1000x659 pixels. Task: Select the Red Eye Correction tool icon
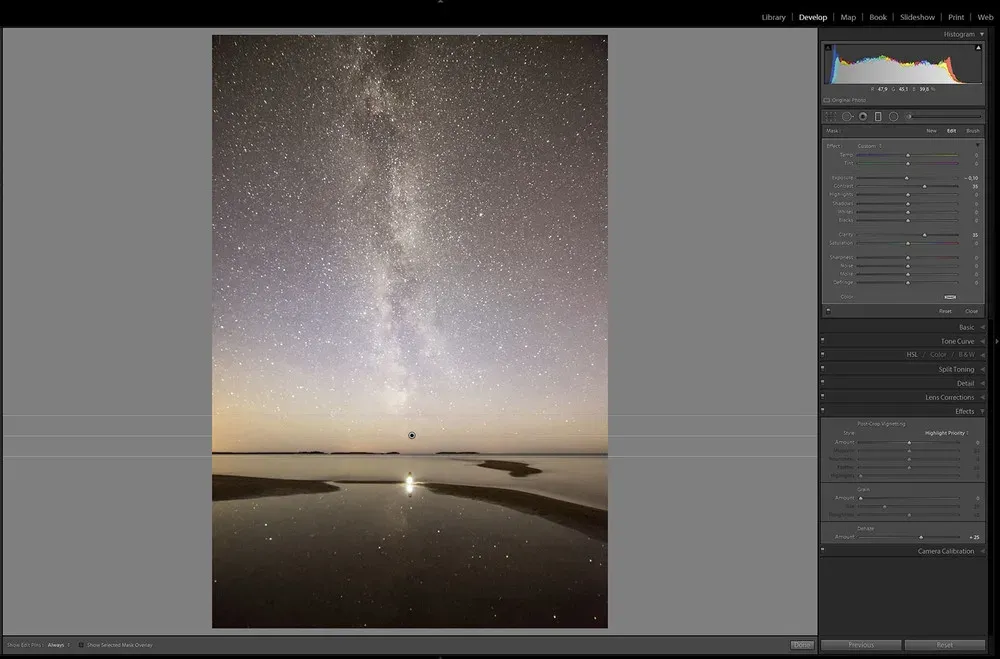pyautogui.click(x=863, y=117)
